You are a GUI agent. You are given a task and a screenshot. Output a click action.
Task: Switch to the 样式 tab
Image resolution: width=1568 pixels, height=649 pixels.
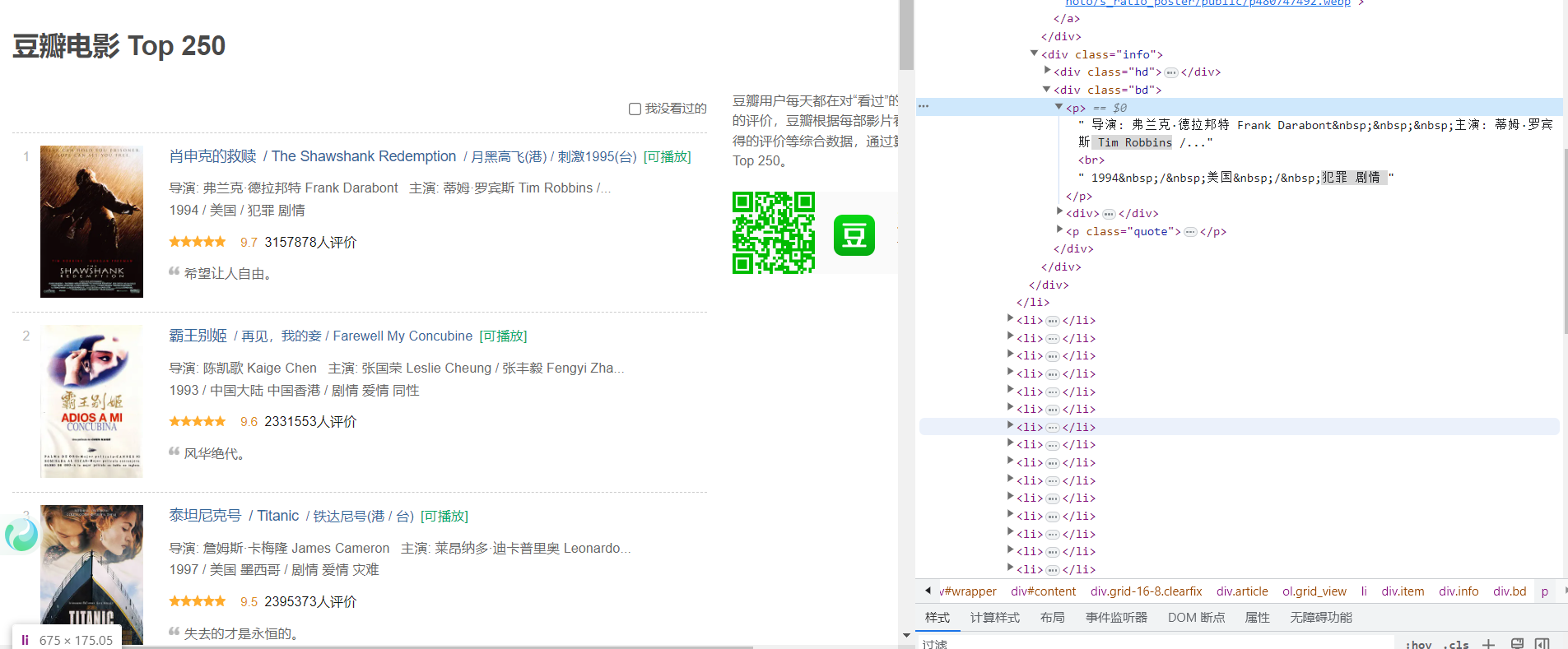pos(938,618)
